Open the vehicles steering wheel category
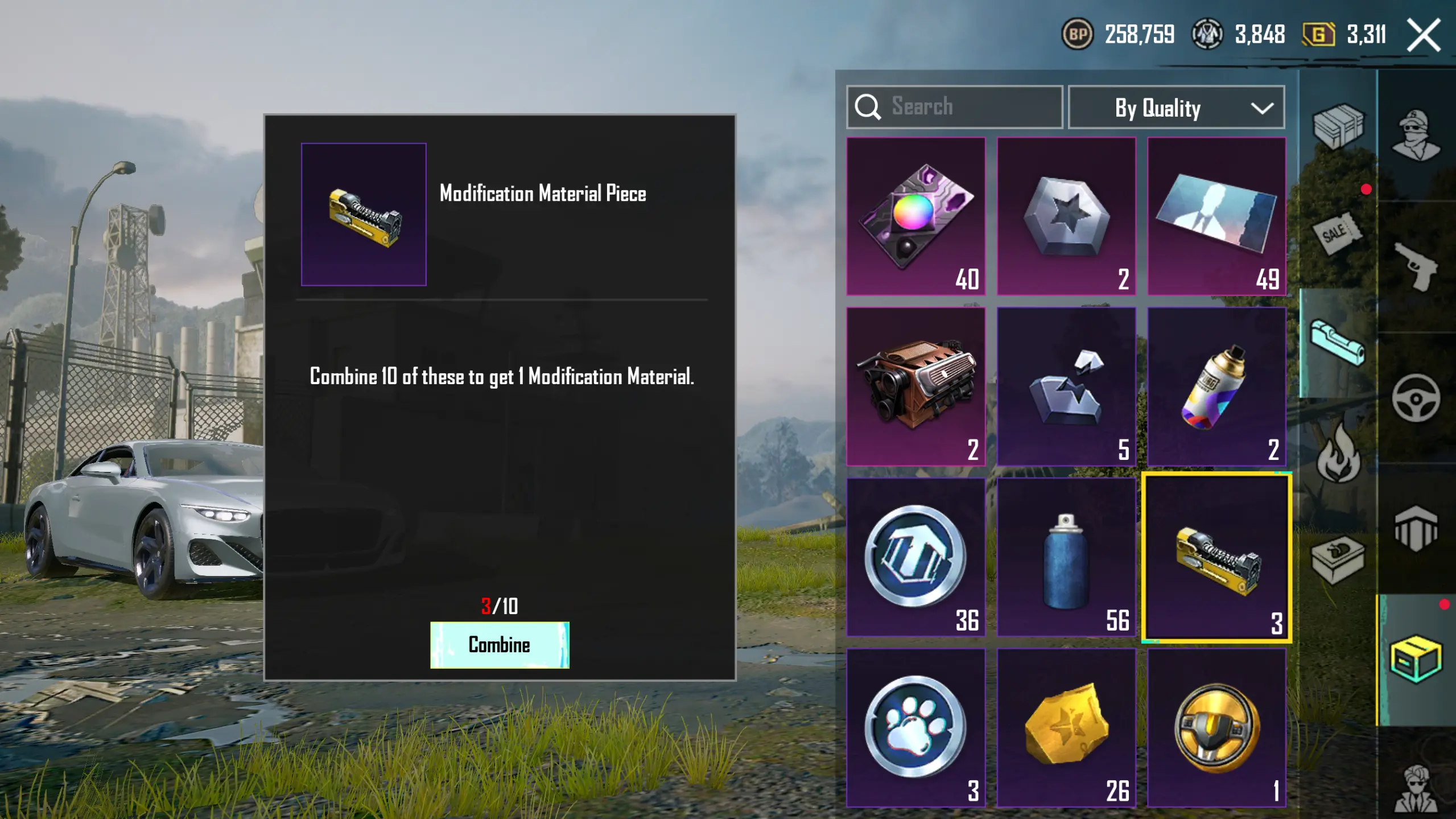Viewport: 1456px width, 819px height. pyautogui.click(x=1416, y=398)
